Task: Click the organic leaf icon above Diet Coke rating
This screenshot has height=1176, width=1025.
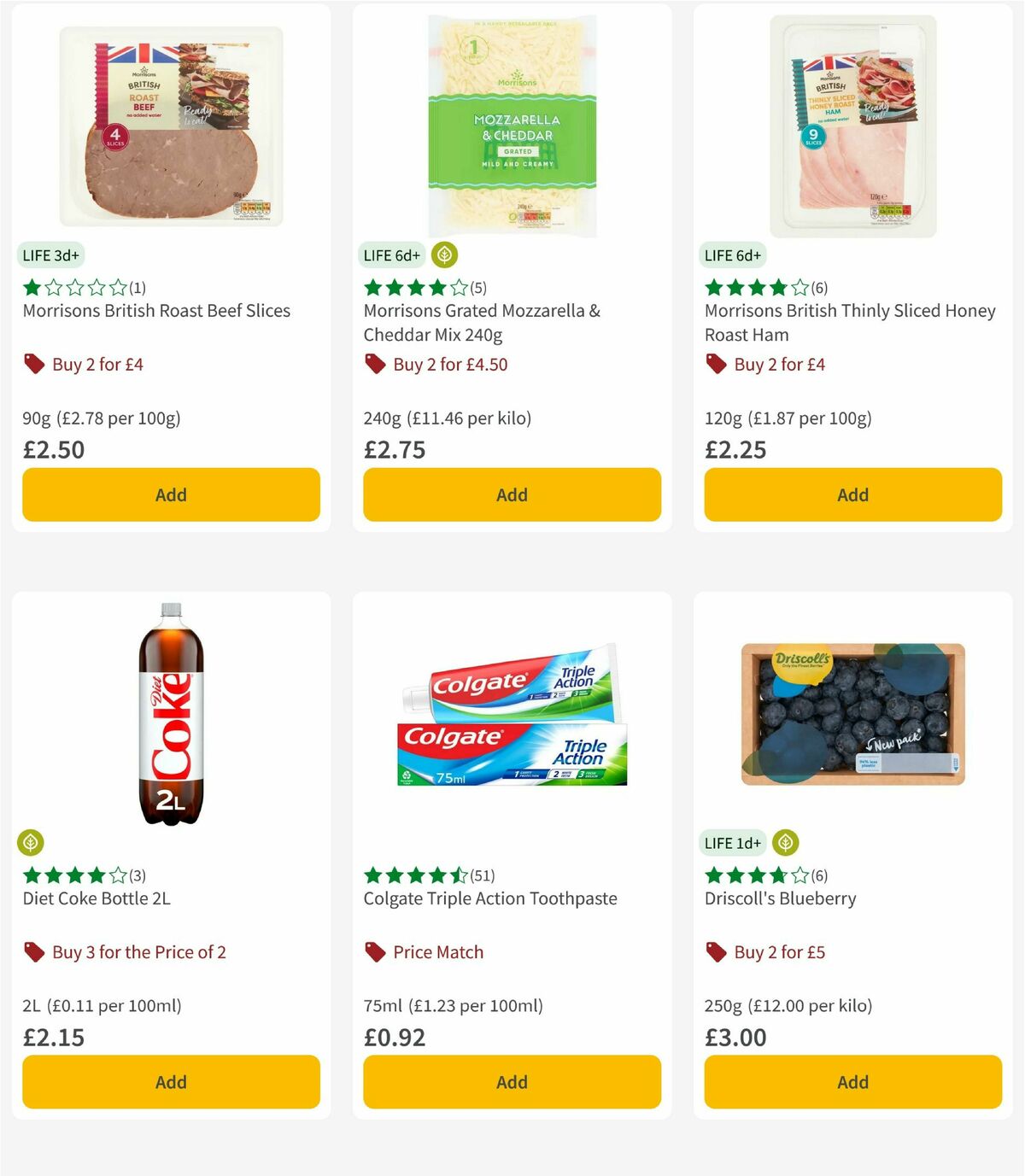Action: [x=31, y=842]
